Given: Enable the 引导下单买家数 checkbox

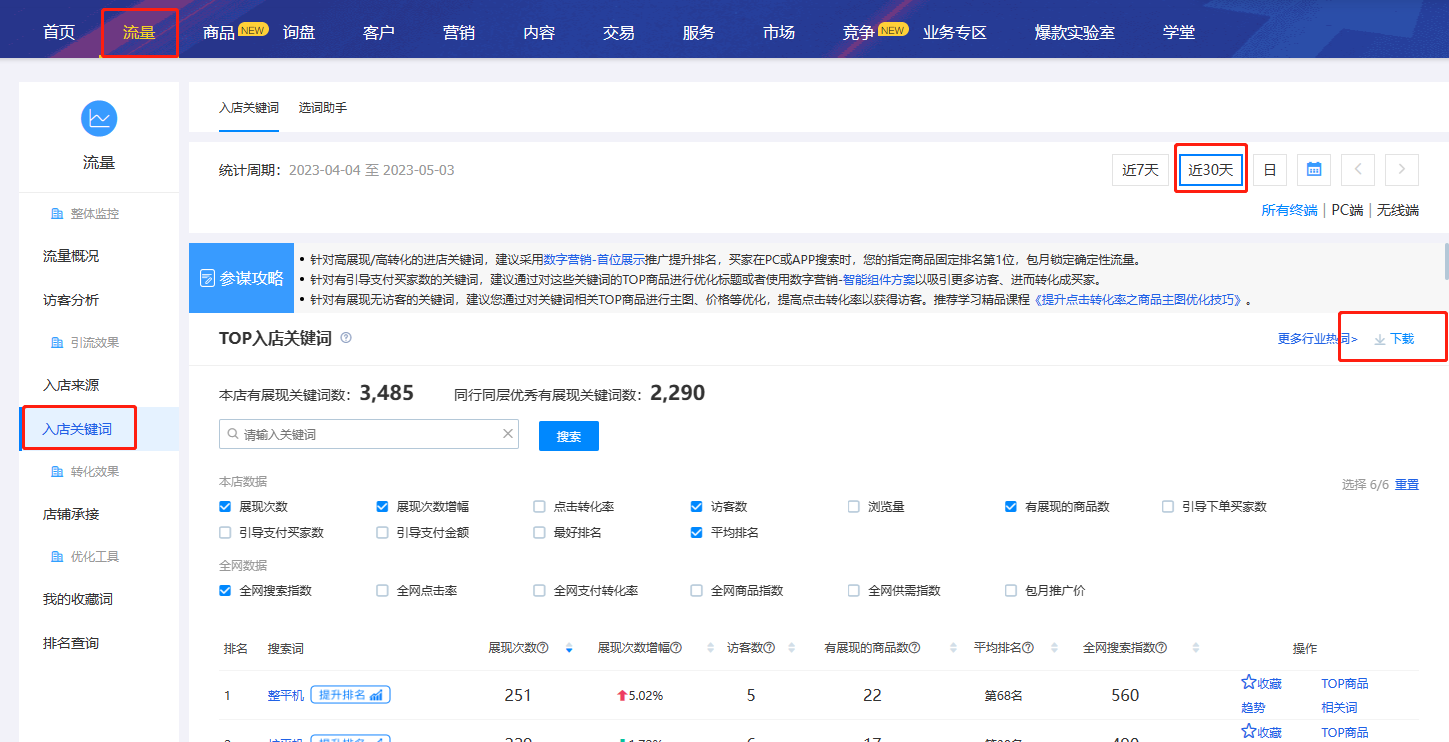Looking at the screenshot, I should [x=1168, y=507].
